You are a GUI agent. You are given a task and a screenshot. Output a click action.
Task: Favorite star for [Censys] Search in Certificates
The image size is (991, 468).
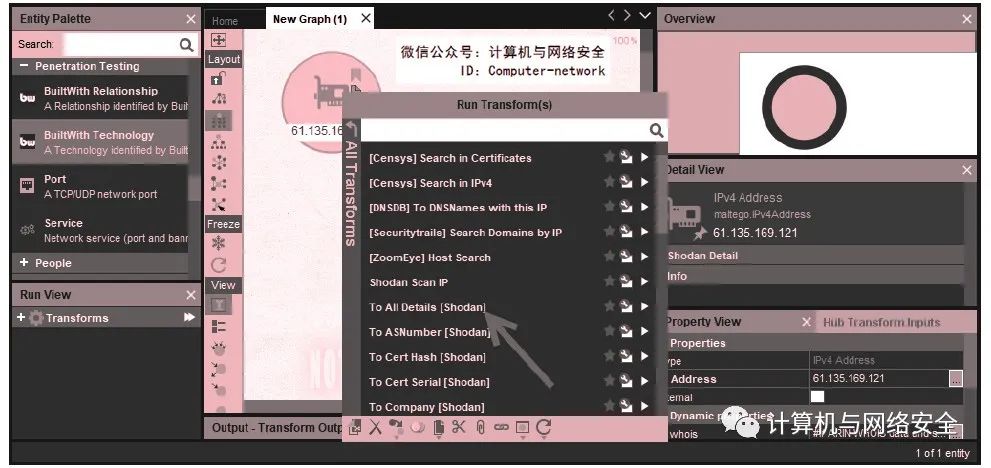[609, 157]
